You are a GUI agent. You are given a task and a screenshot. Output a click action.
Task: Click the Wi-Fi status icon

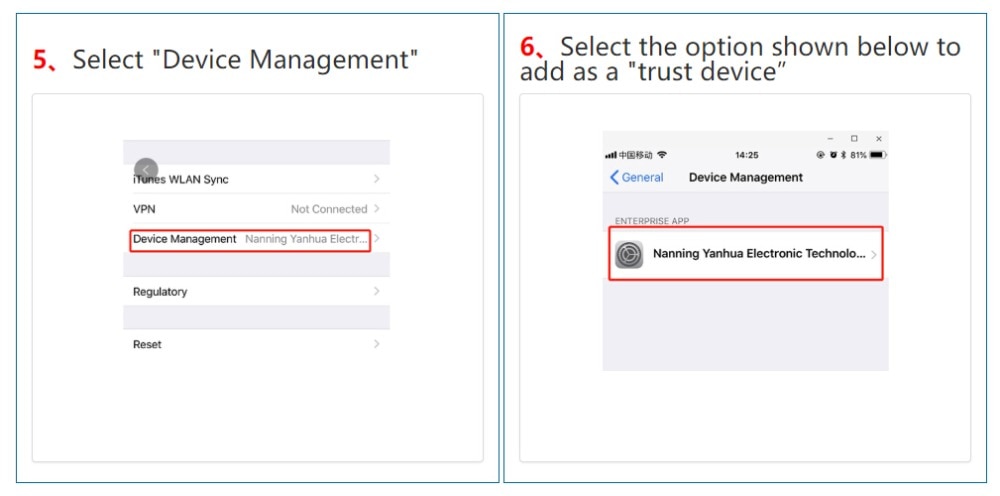coord(662,155)
